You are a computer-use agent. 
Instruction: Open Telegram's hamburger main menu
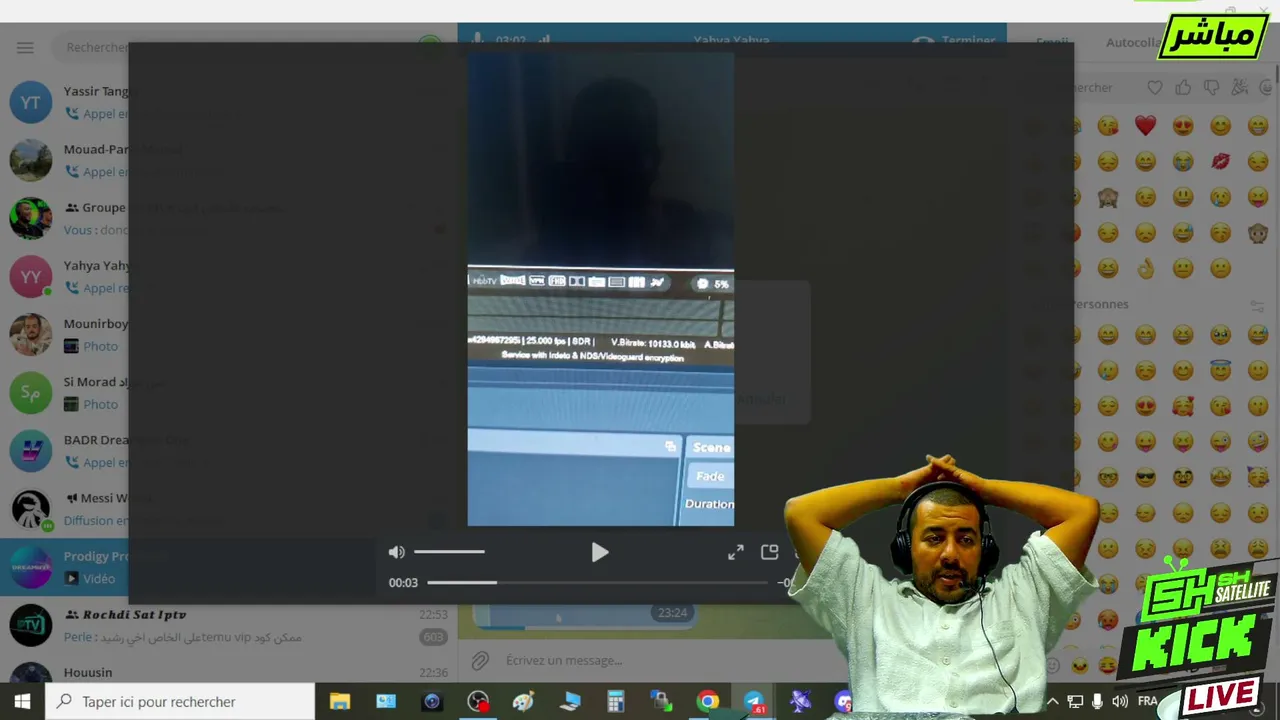(x=25, y=47)
